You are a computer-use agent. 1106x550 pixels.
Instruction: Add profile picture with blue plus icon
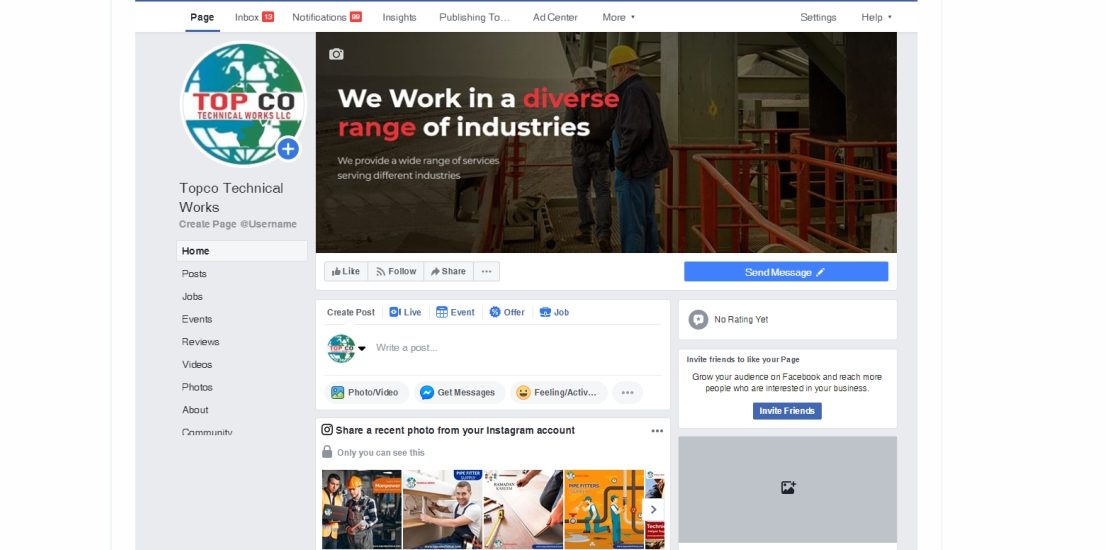click(x=288, y=149)
